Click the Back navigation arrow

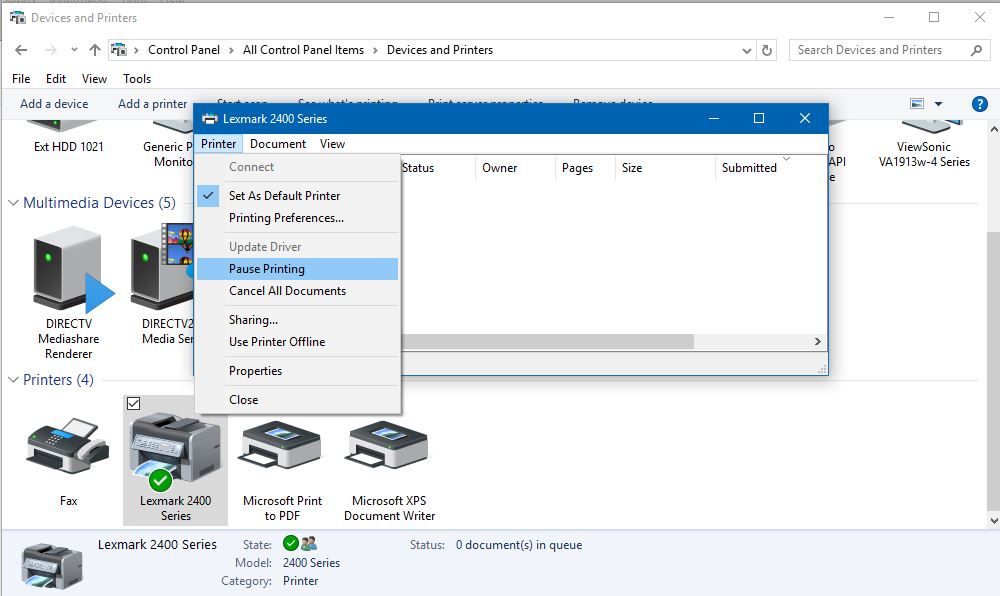click(21, 50)
